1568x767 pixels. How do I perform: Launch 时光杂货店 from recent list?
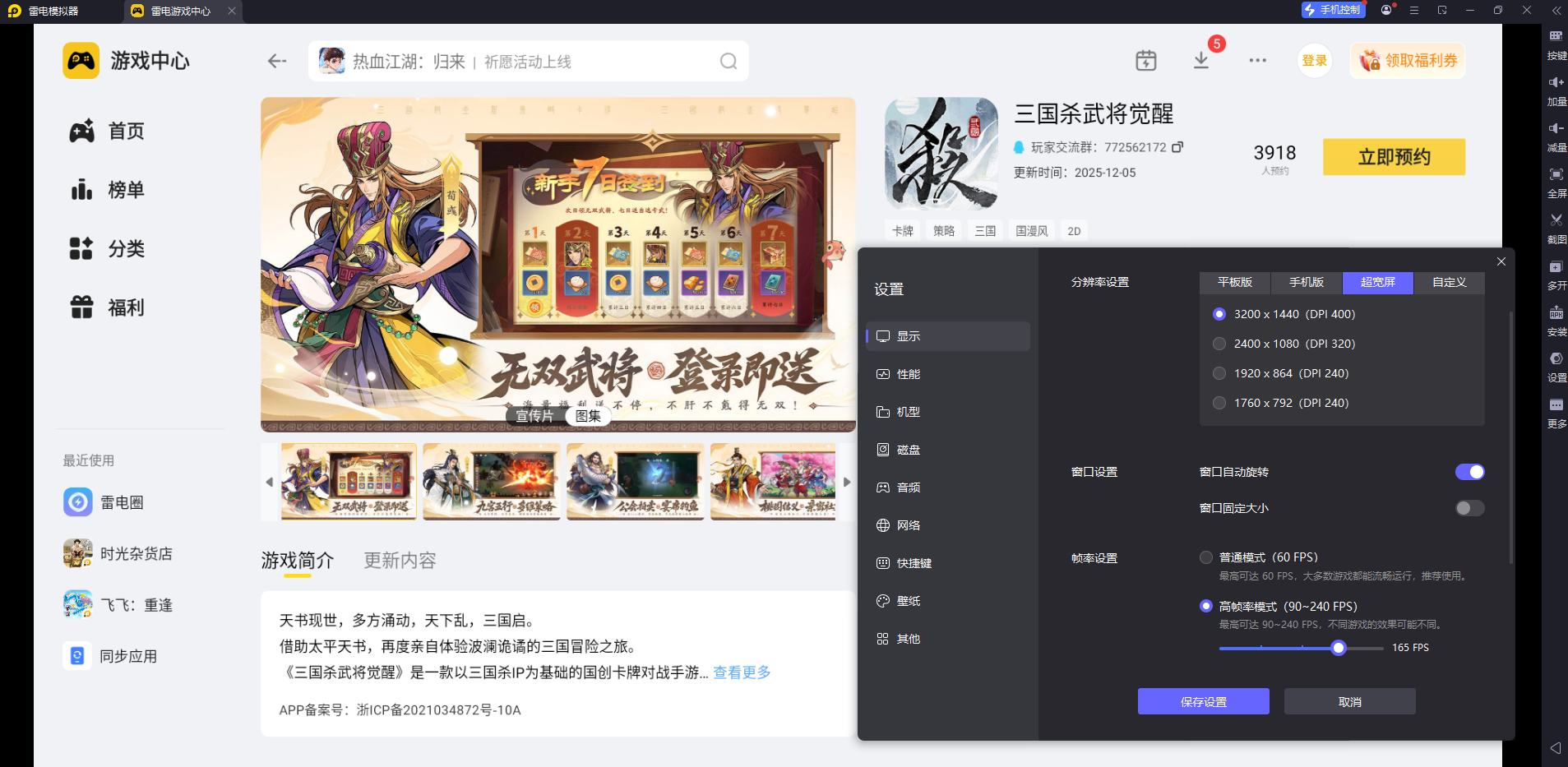(118, 554)
